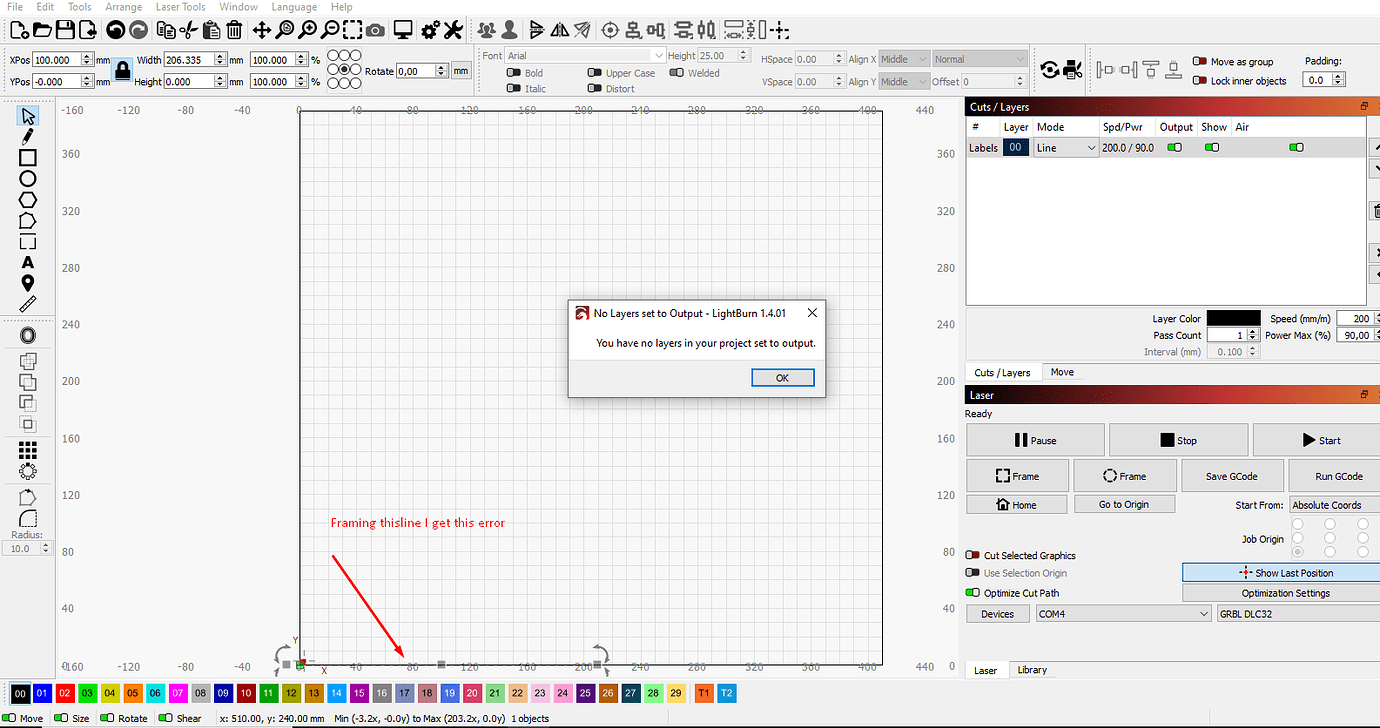This screenshot has height=728, width=1380.
Task: Open the Device Settings wrench icon
Action: (x=453, y=30)
